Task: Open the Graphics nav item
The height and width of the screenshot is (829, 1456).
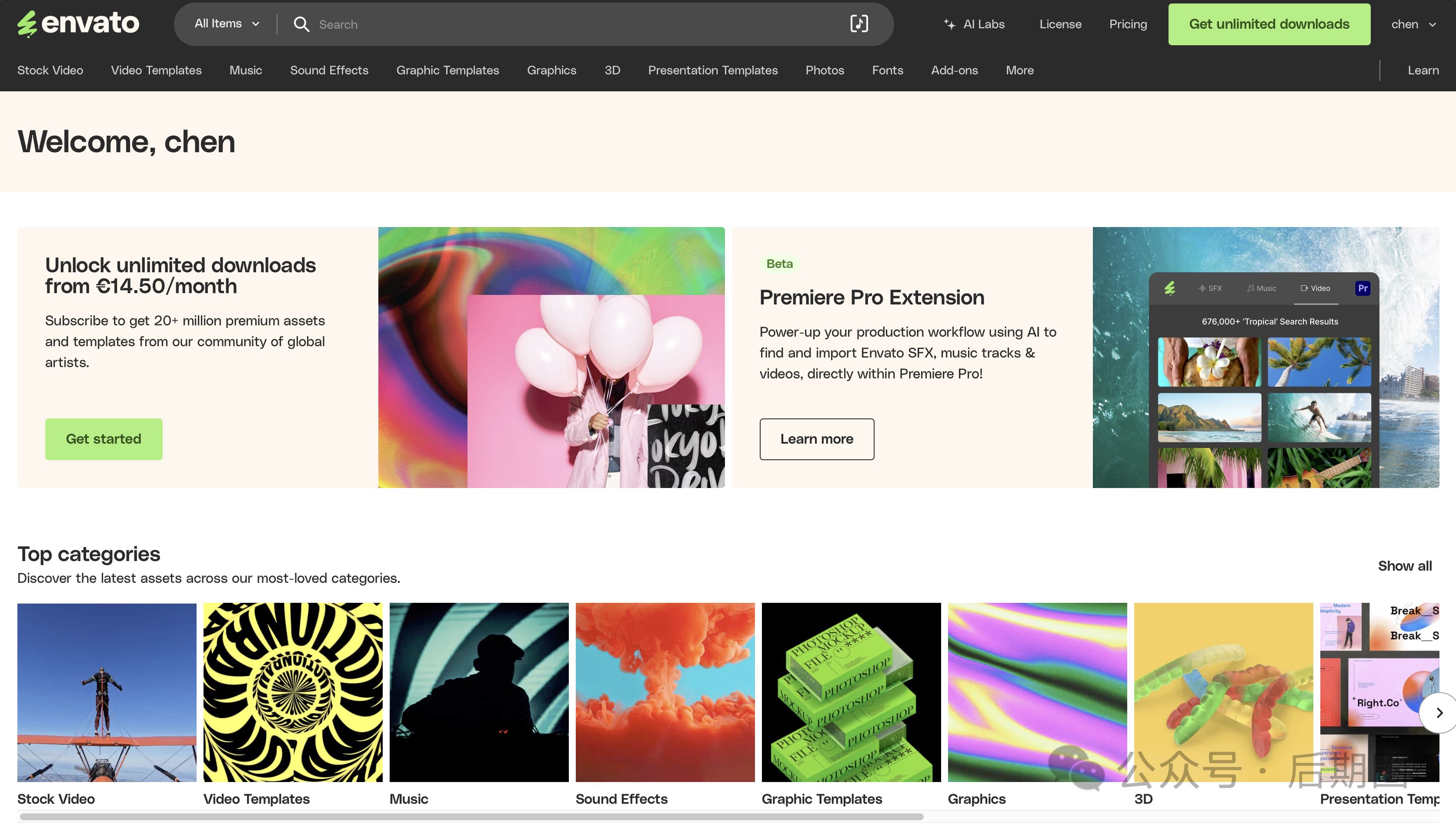Action: [551, 70]
